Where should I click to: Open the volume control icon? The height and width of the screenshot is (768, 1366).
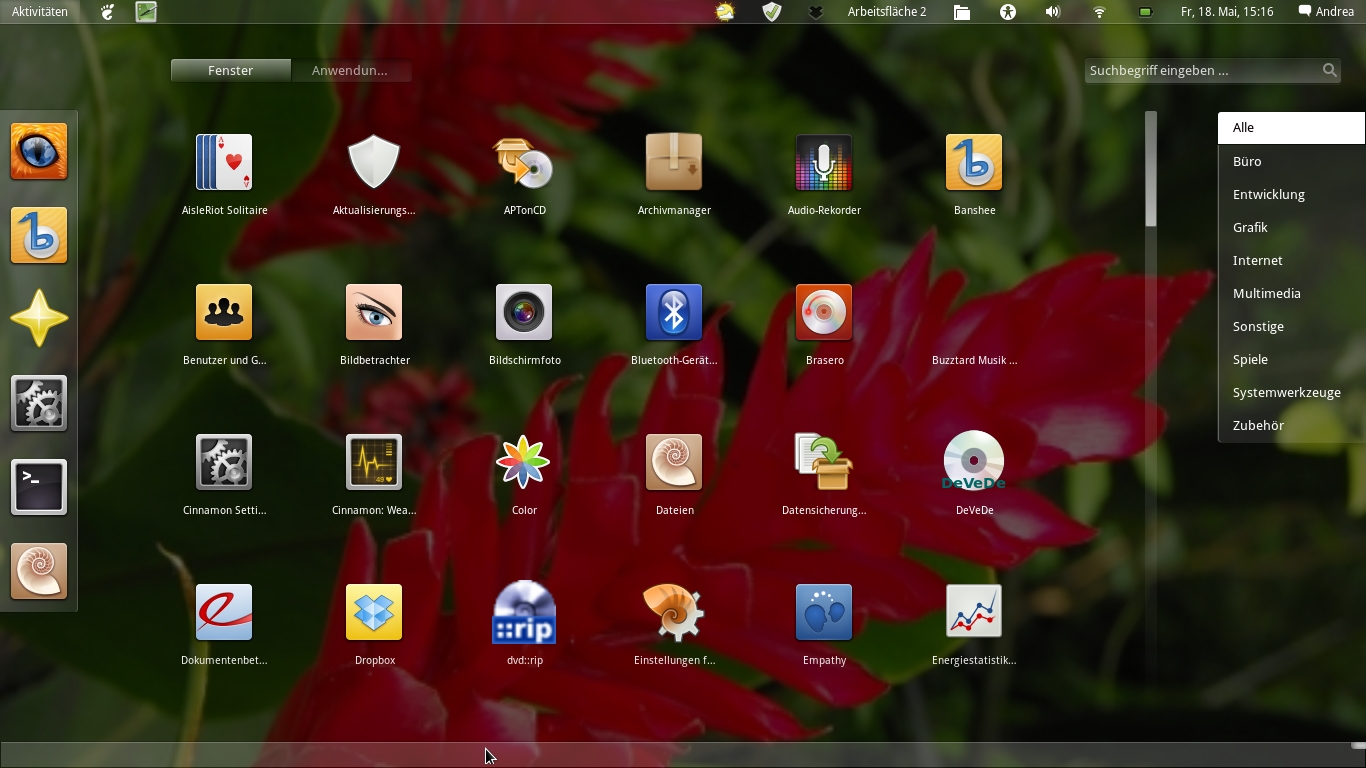[1053, 12]
